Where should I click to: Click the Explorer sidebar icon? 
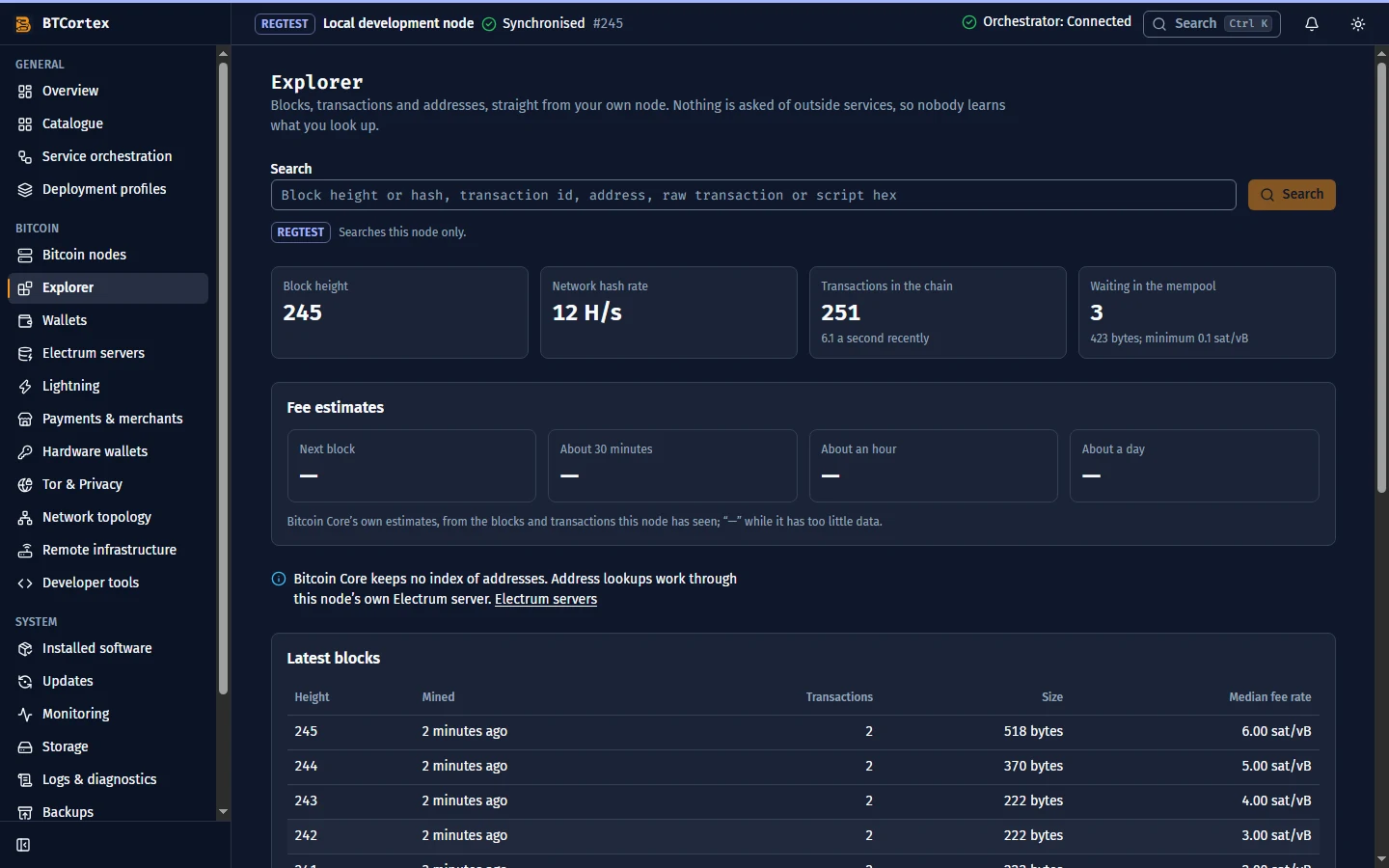point(25,288)
